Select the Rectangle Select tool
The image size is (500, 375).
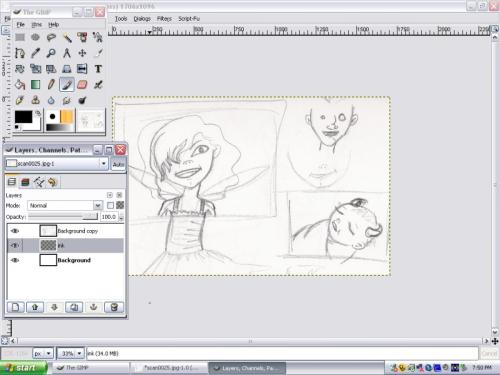pyautogui.click(x=20, y=37)
